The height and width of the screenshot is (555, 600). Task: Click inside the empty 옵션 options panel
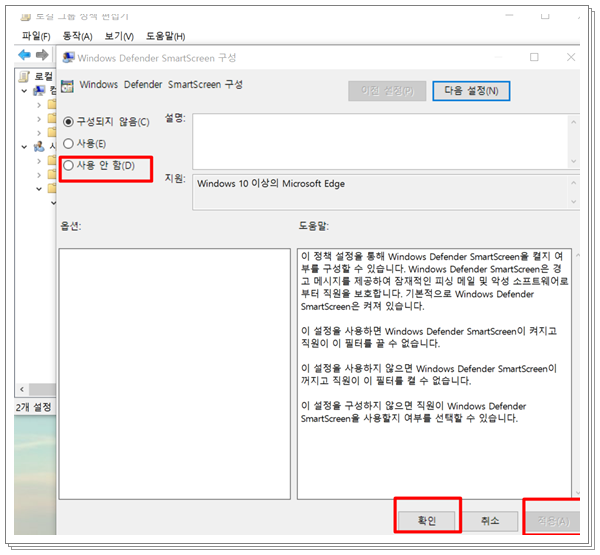174,374
